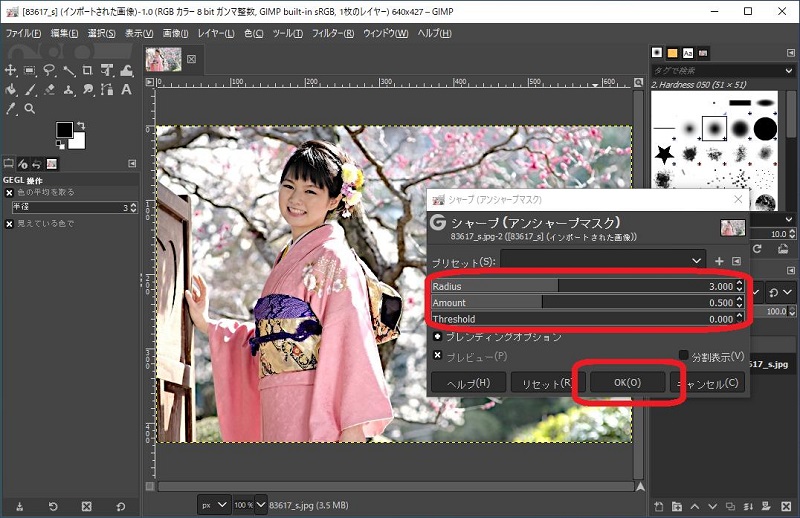
Task: Expand the ブレンディングオプション section
Action: [x=437, y=336]
